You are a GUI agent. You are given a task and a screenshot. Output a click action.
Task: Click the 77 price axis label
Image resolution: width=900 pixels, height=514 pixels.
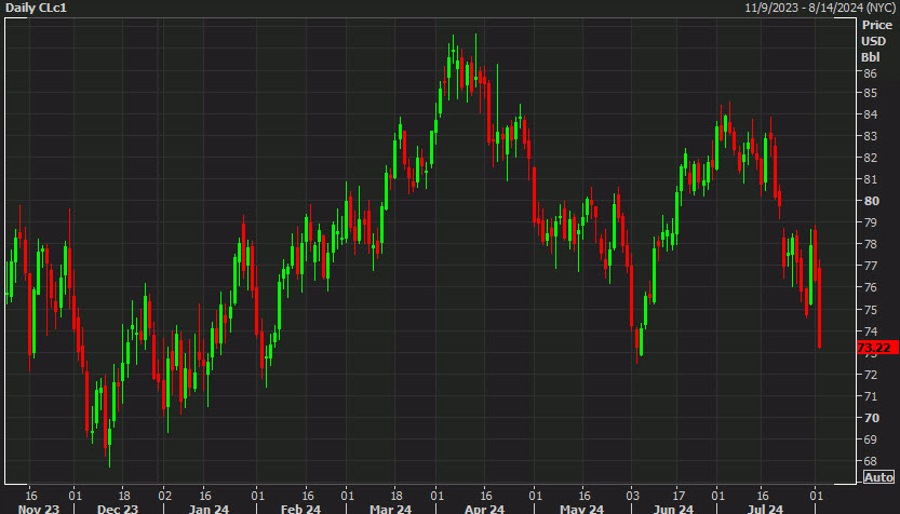pyautogui.click(x=870, y=266)
